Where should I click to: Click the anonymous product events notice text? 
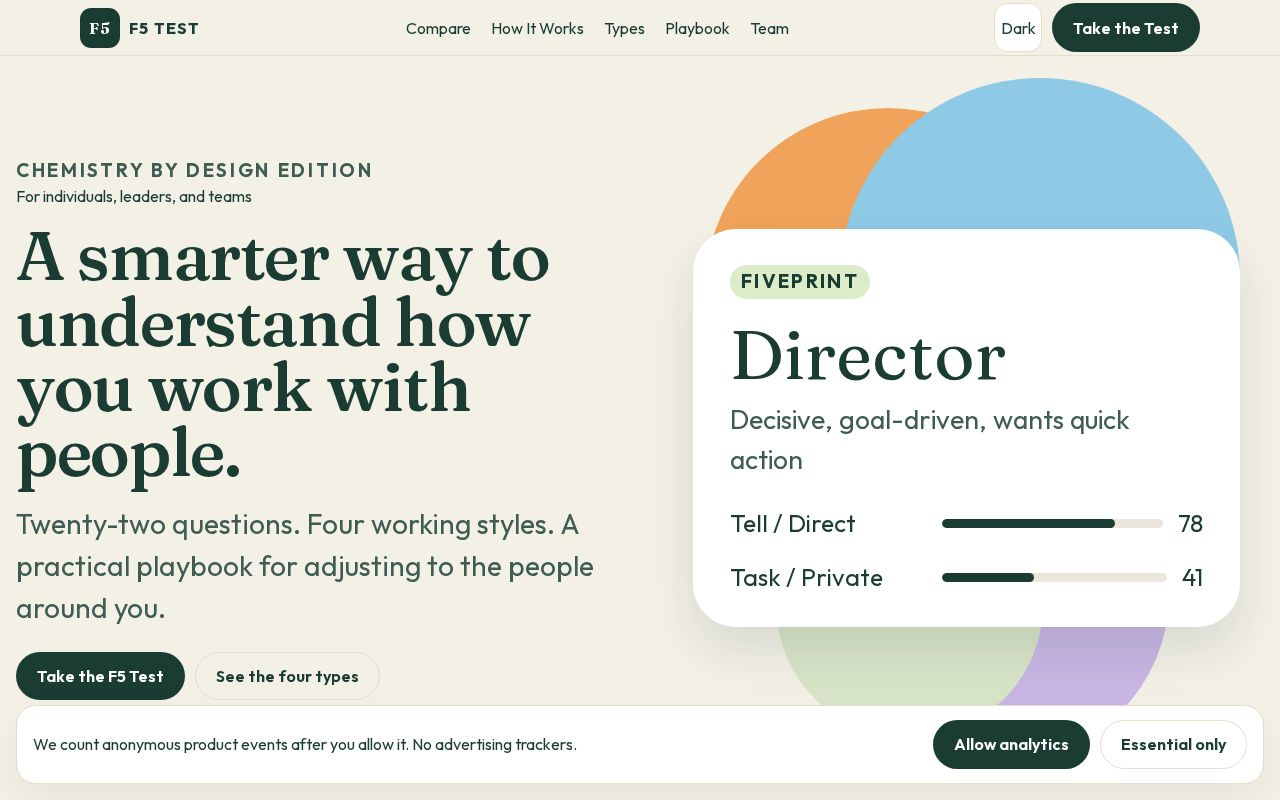(x=305, y=744)
